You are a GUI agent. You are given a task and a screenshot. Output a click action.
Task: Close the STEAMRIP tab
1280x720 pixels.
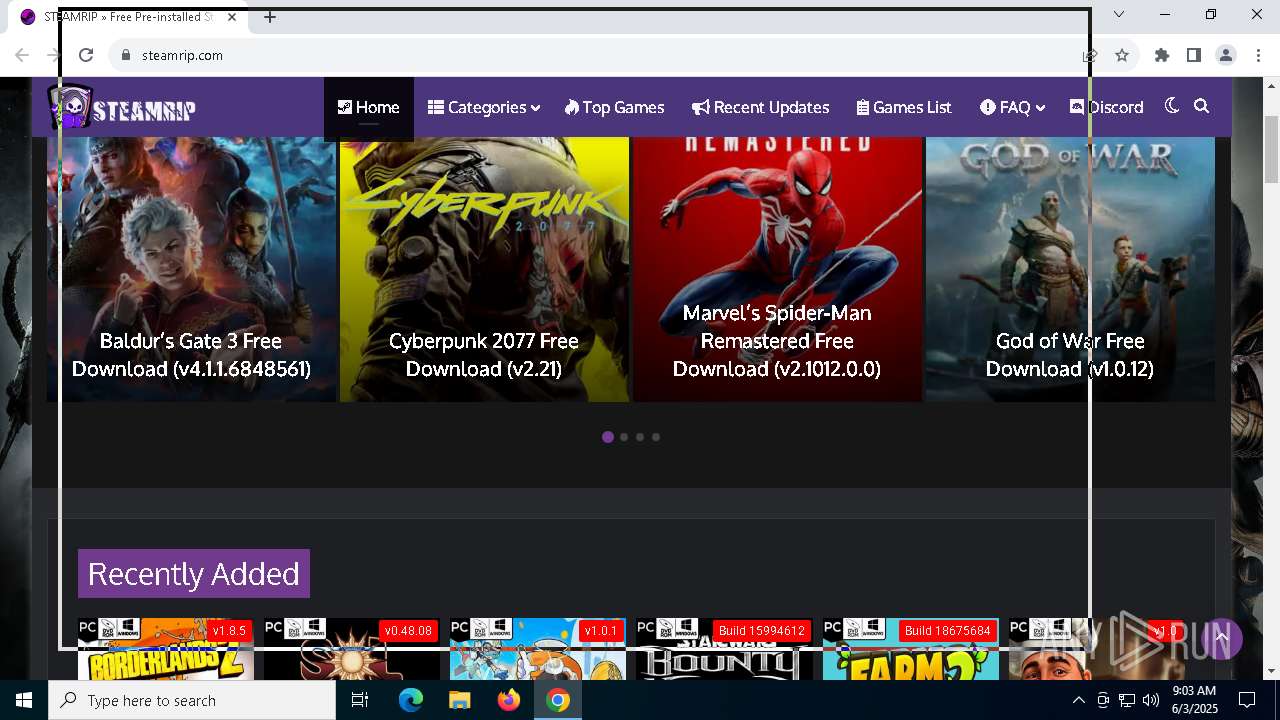(232, 17)
